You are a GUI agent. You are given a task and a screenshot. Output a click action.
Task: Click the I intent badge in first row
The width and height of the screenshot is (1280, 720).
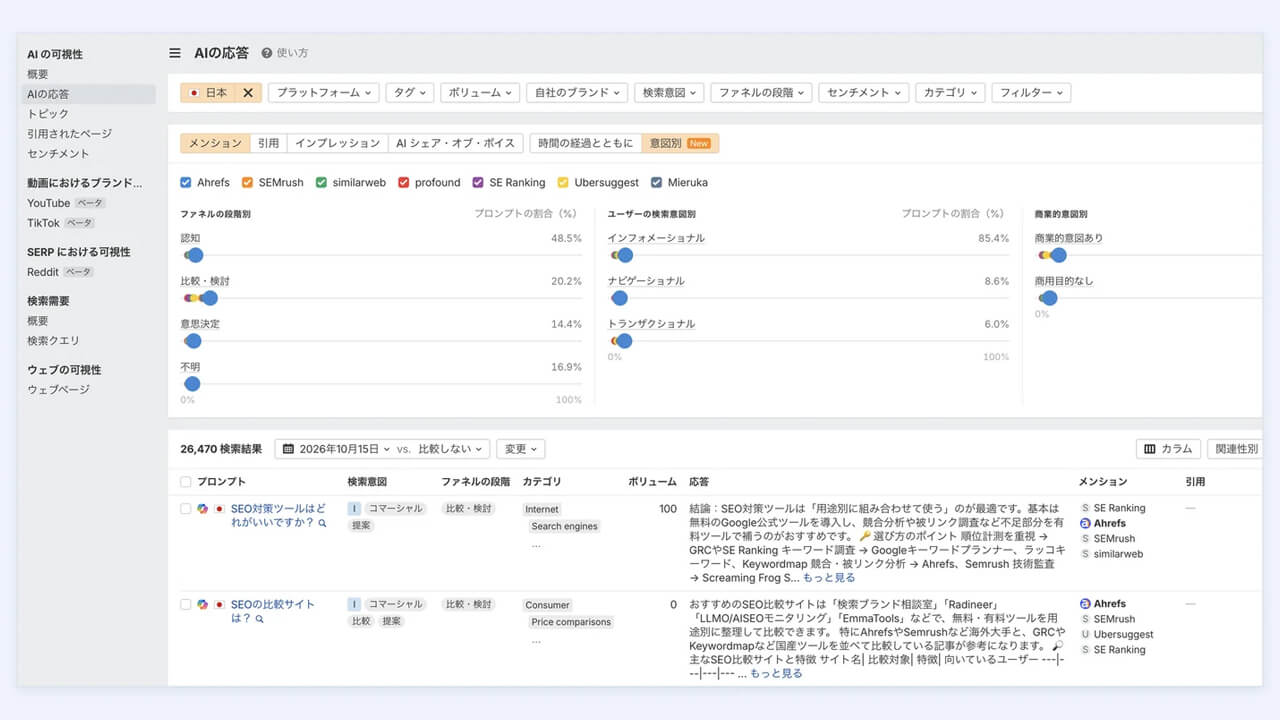[353, 509]
